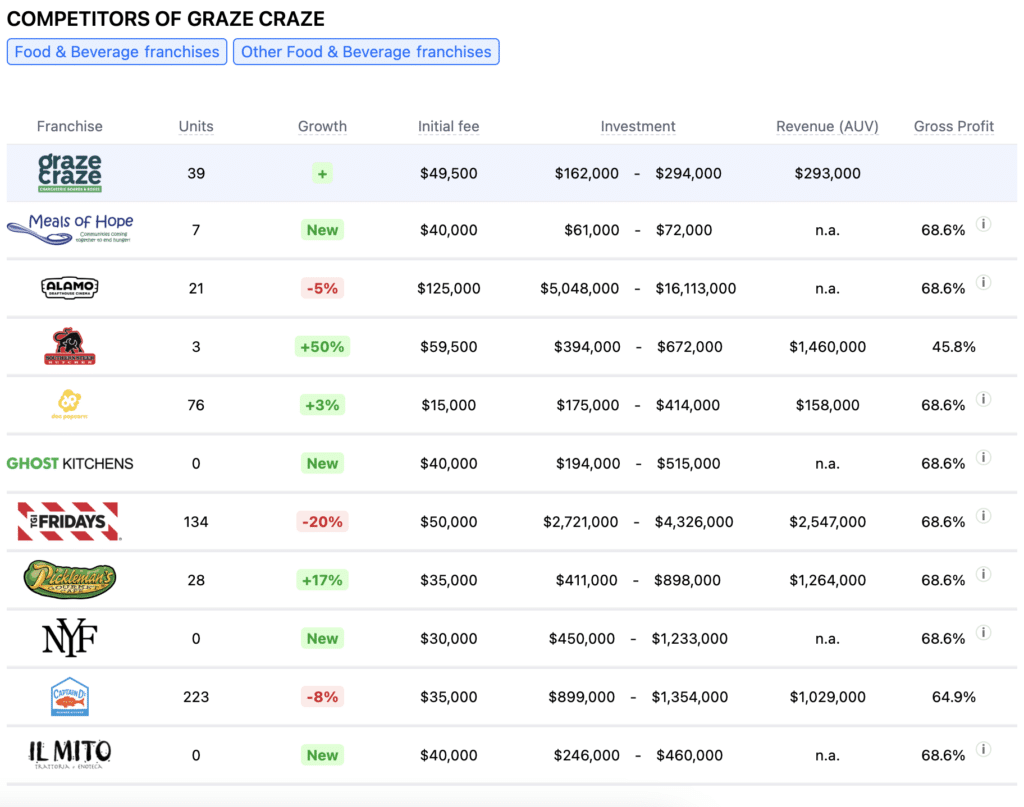Click the $1,460,000 revenue value

[x=827, y=347]
